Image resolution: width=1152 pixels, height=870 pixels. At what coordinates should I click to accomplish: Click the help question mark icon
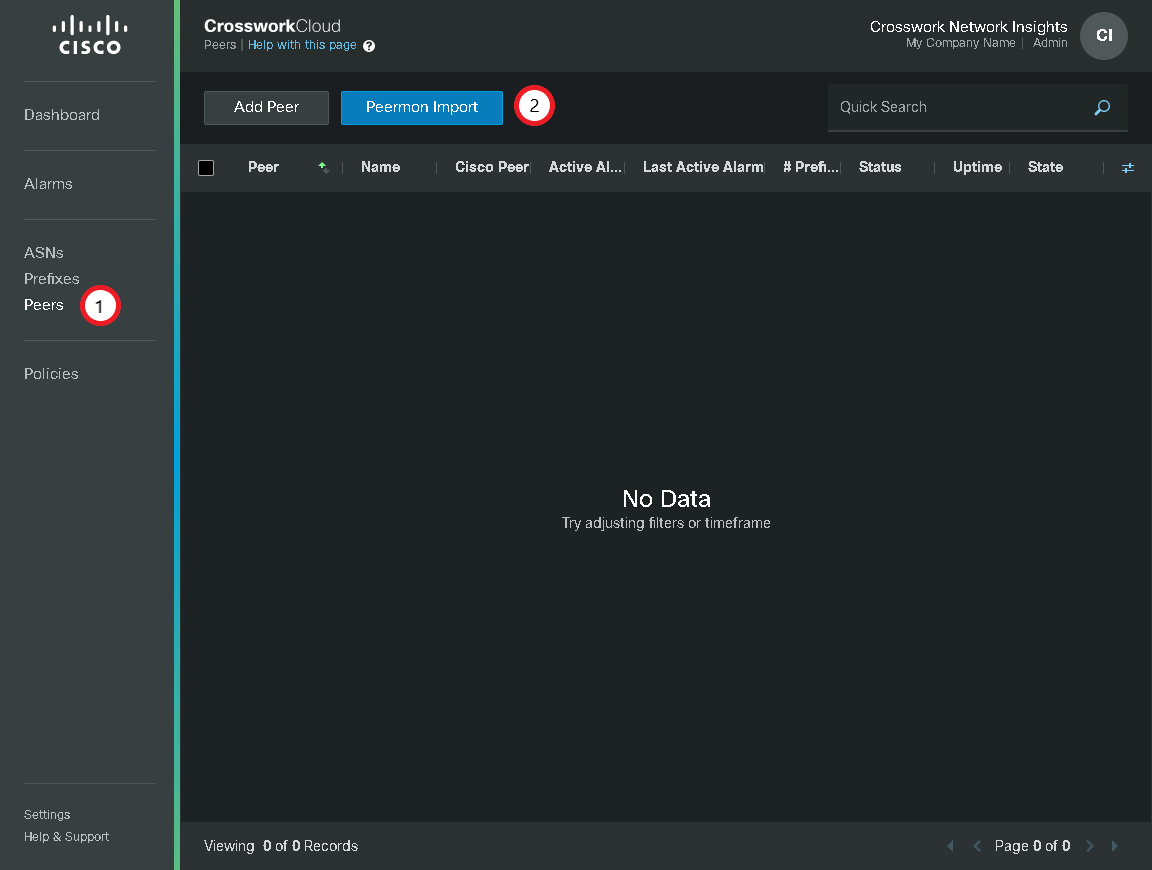pos(369,45)
